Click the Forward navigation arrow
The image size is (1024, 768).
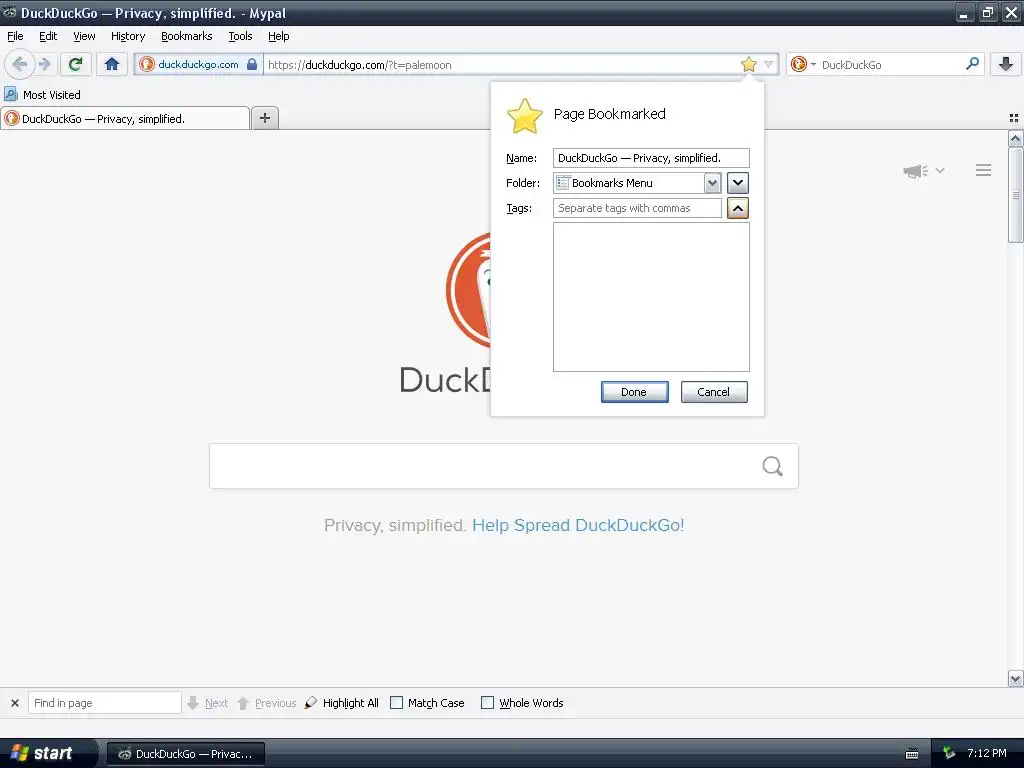point(44,64)
